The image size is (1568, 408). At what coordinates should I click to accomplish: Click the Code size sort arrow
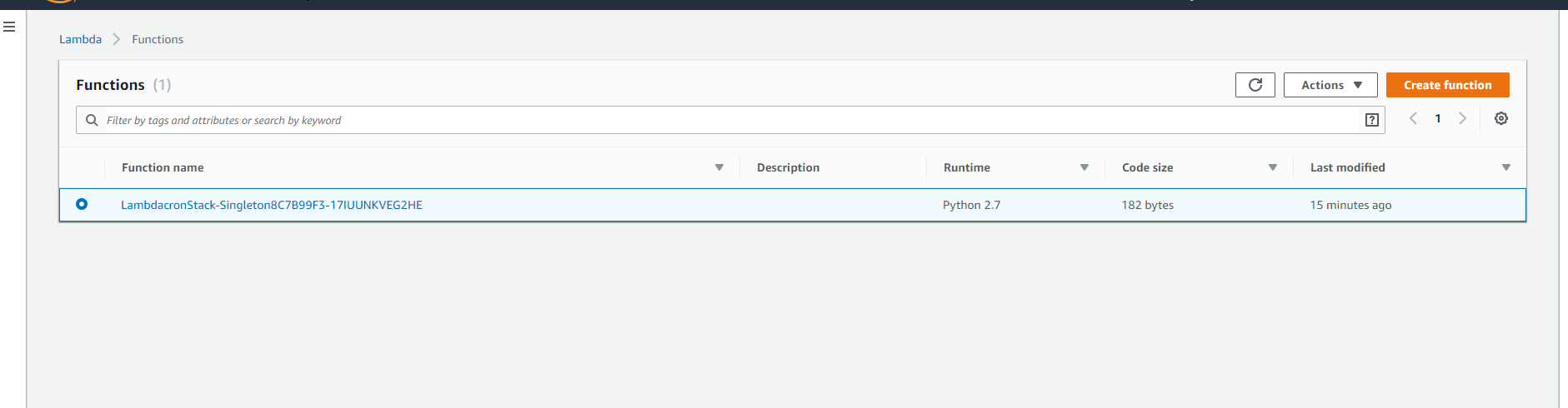(x=1272, y=167)
